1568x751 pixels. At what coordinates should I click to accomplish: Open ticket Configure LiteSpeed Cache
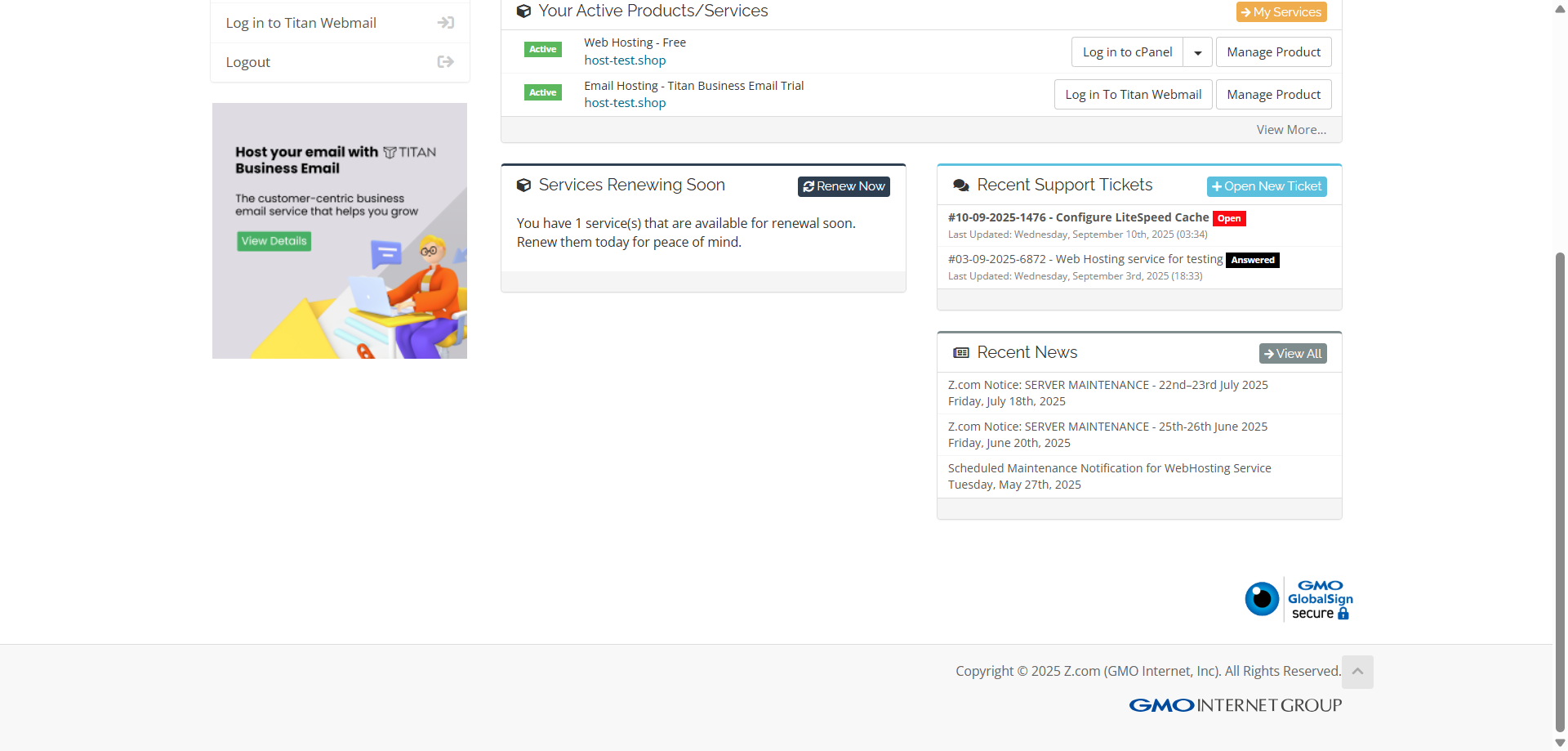pos(1078,217)
